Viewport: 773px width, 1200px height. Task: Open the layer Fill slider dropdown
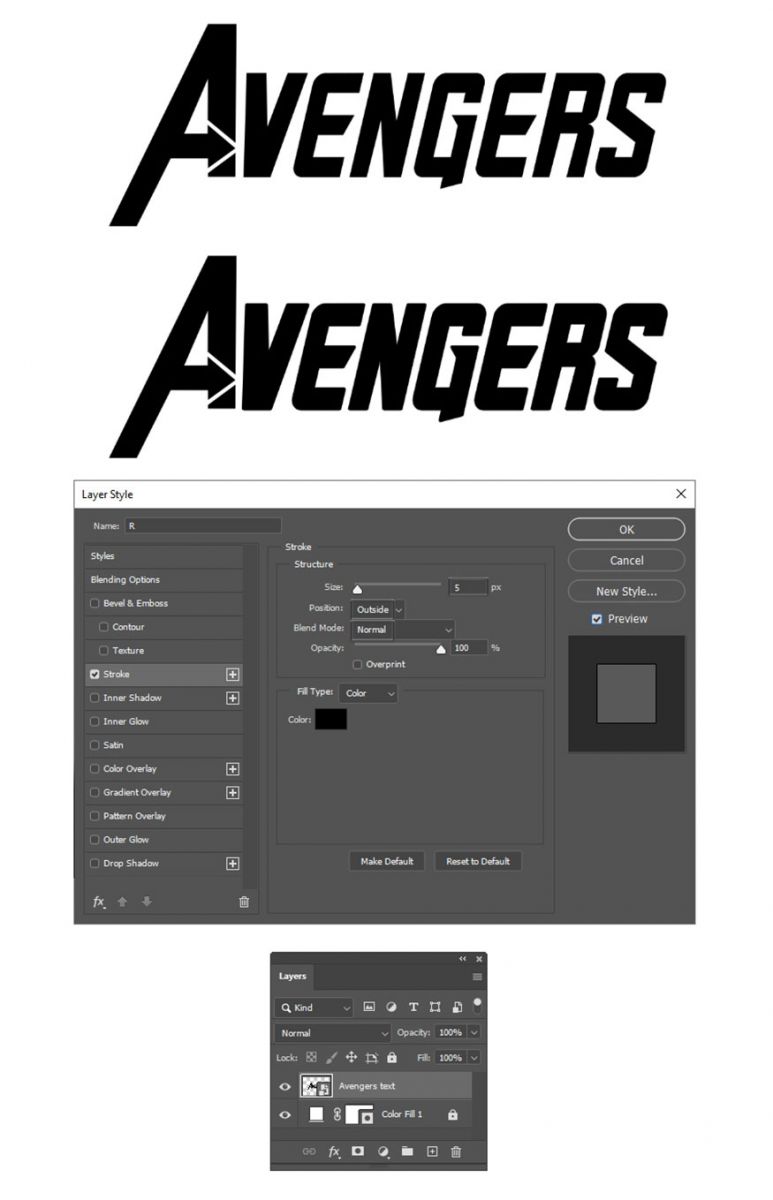pos(474,1057)
